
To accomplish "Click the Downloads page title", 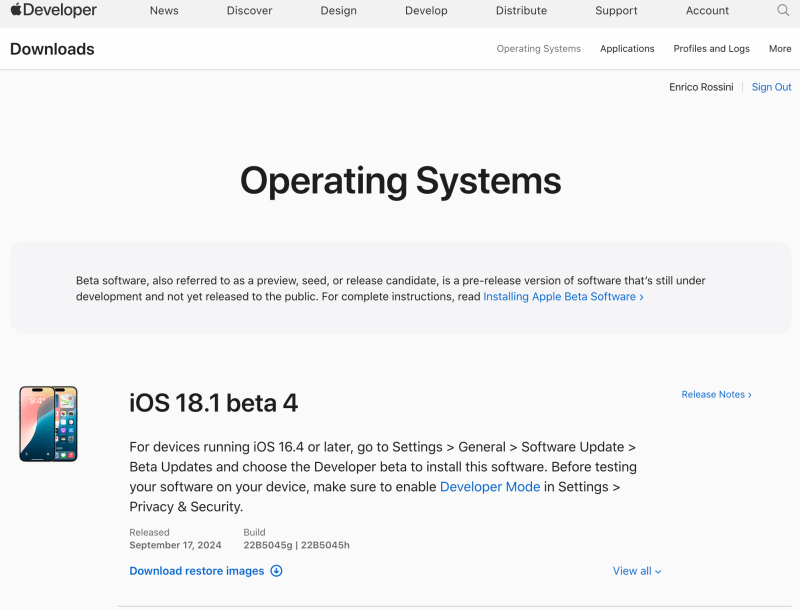I will (x=52, y=49).
